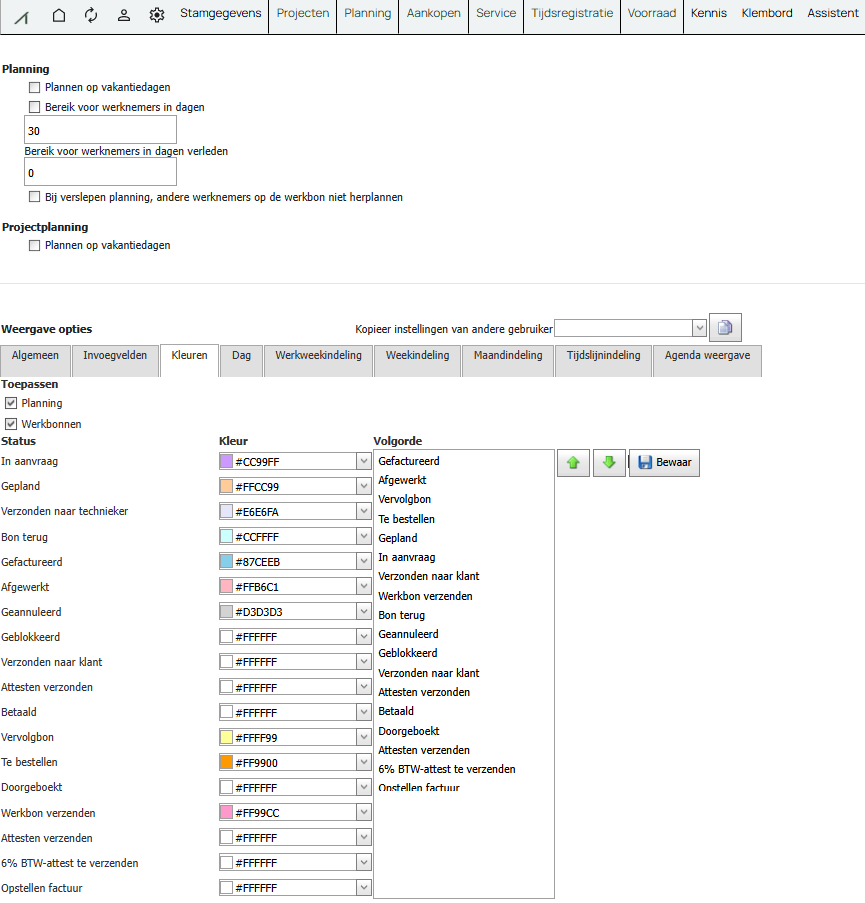Select Te bestellen in the Volgorde list
The height and width of the screenshot is (903, 865).
click(407, 519)
